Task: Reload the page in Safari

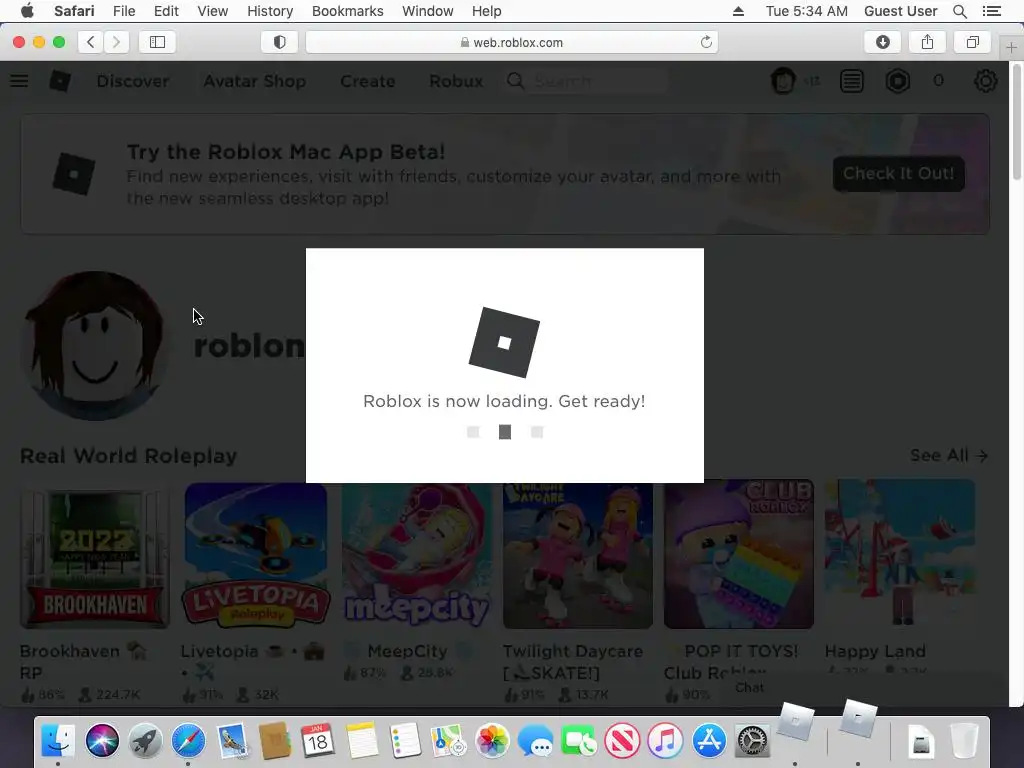Action: (706, 42)
